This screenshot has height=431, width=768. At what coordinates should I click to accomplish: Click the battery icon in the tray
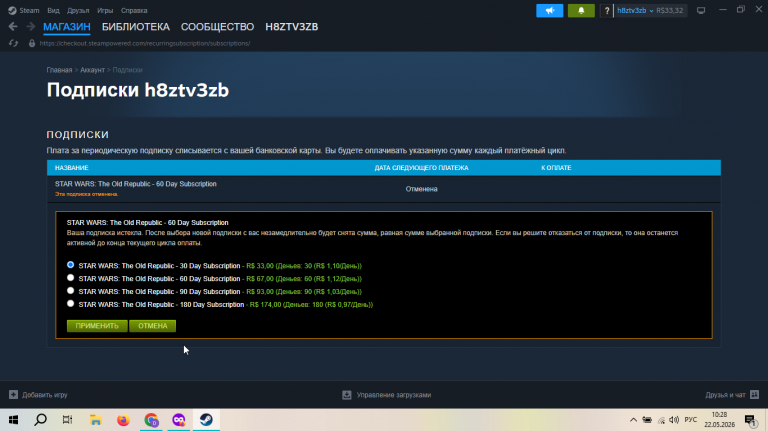(647, 420)
